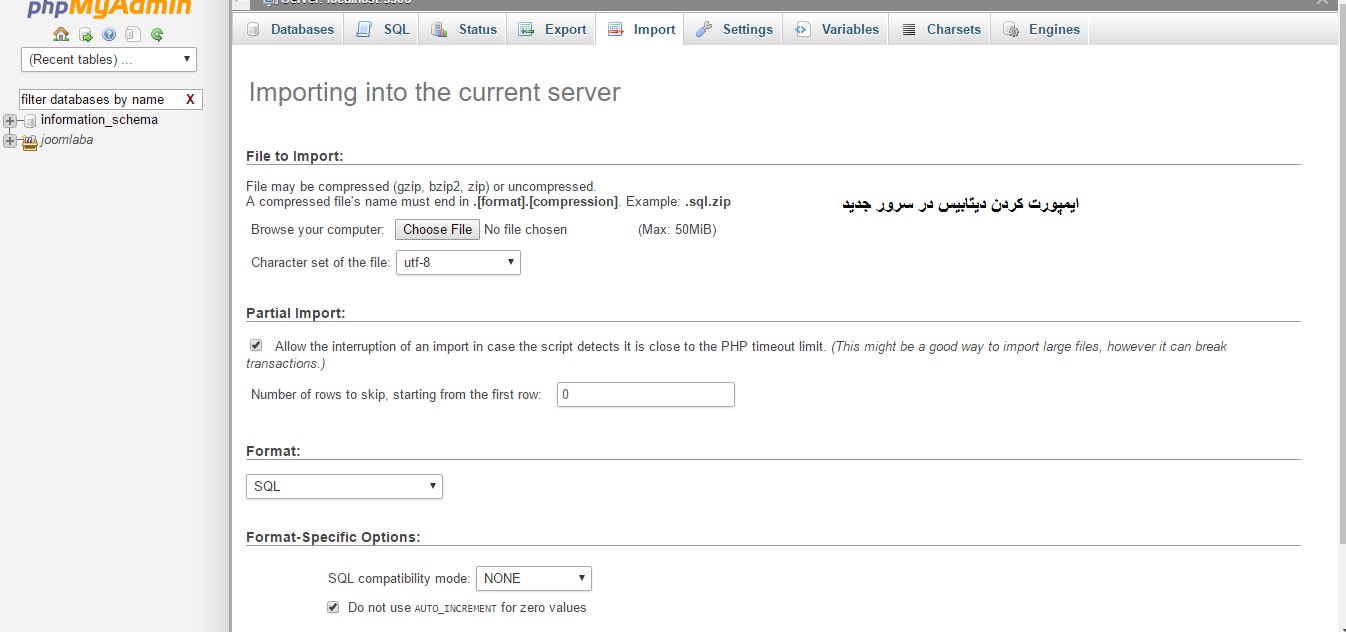1346x632 pixels.
Task: Open the Charsets tab
Action: [940, 29]
